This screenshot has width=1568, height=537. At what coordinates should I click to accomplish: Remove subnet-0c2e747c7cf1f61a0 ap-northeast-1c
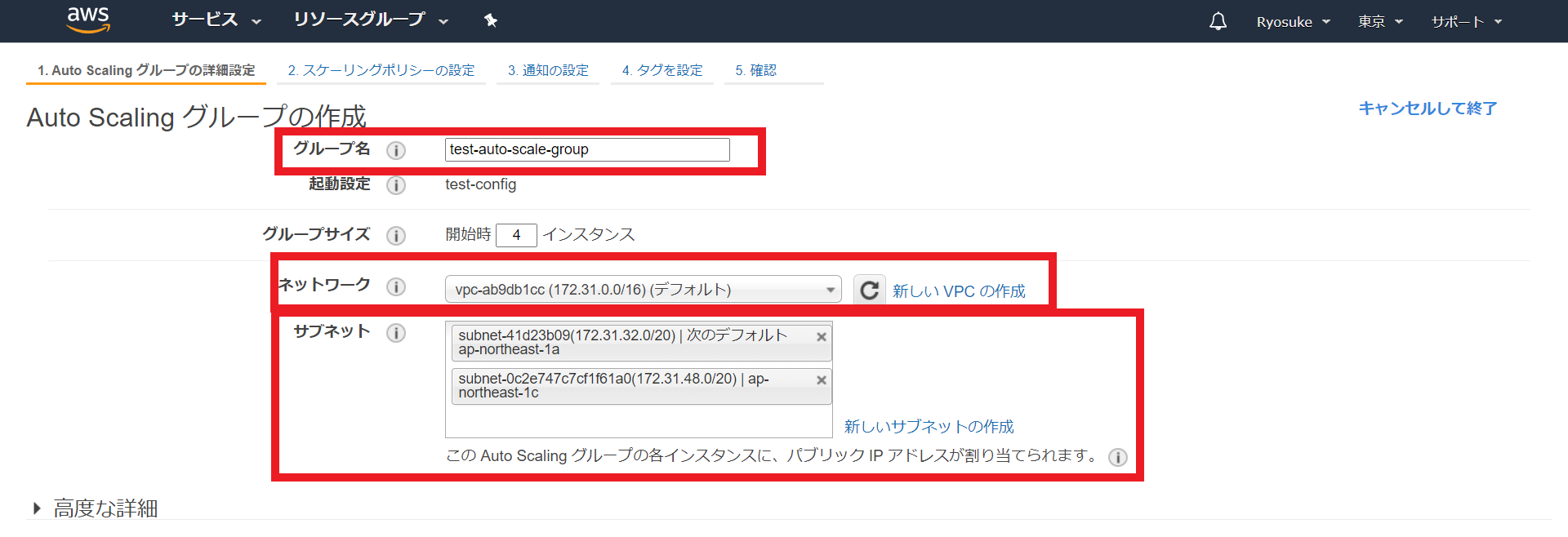822,380
